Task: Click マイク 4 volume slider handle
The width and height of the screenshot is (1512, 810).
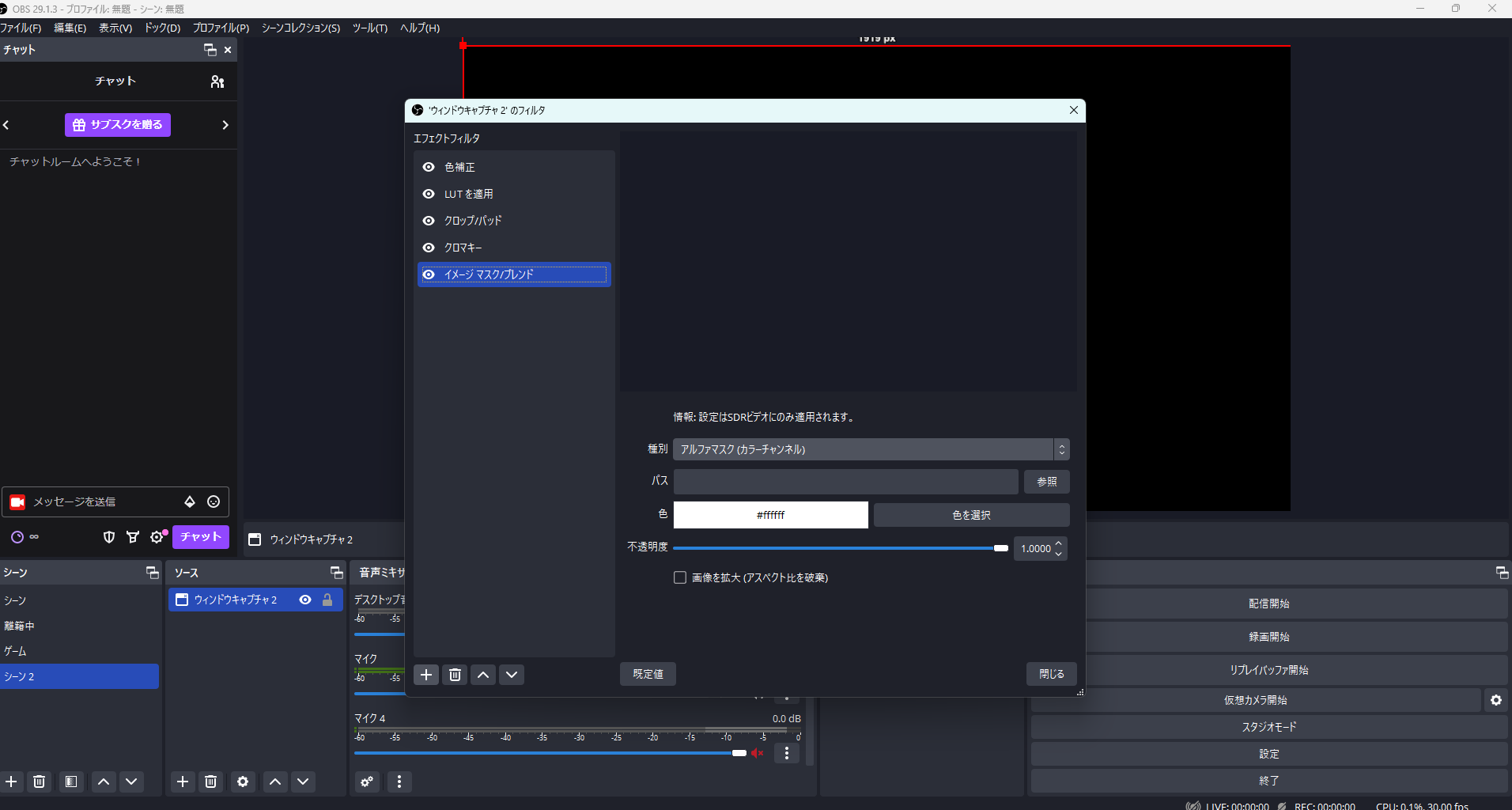Action: [x=739, y=753]
